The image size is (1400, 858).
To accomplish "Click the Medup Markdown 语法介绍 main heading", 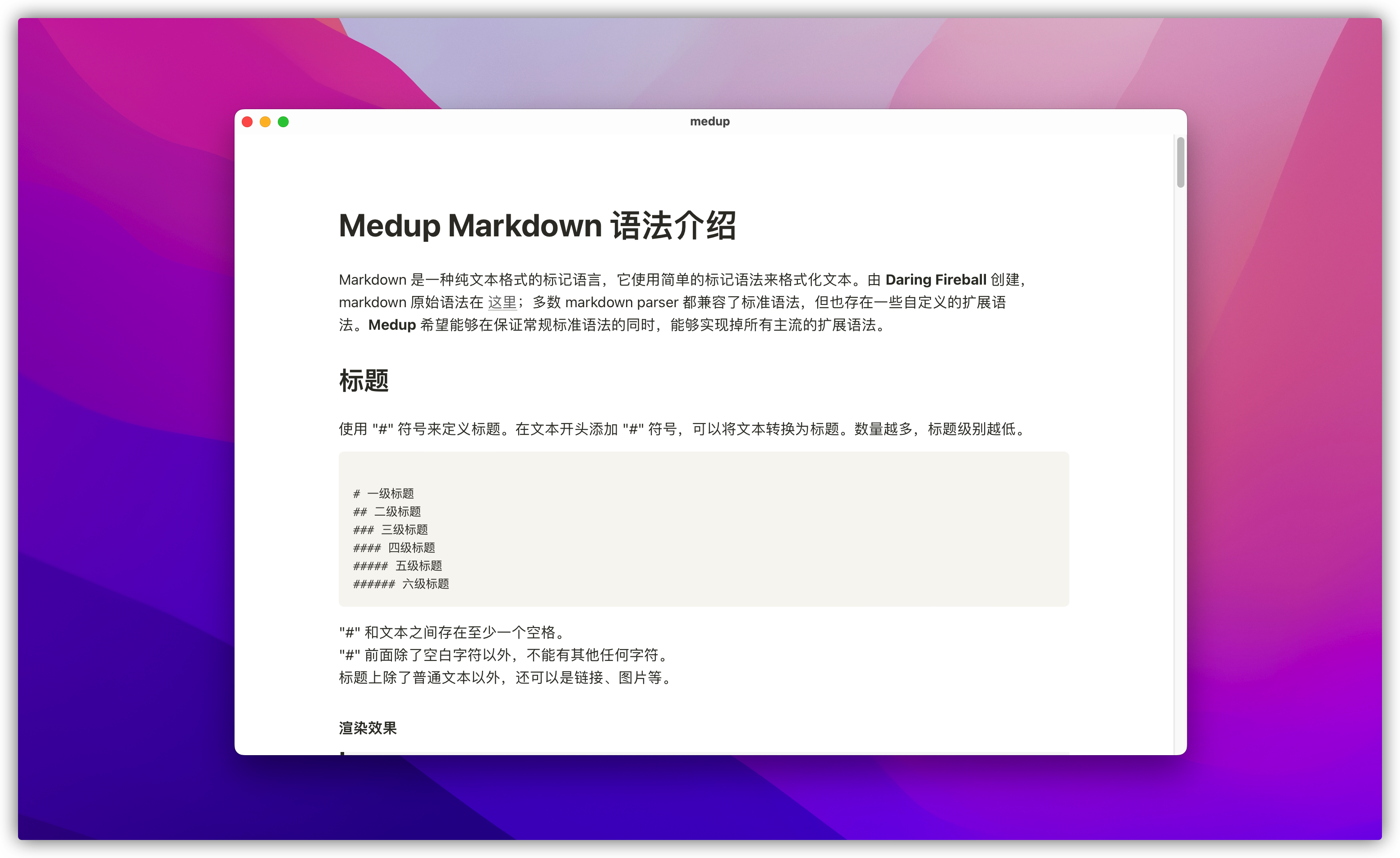I will point(537,226).
